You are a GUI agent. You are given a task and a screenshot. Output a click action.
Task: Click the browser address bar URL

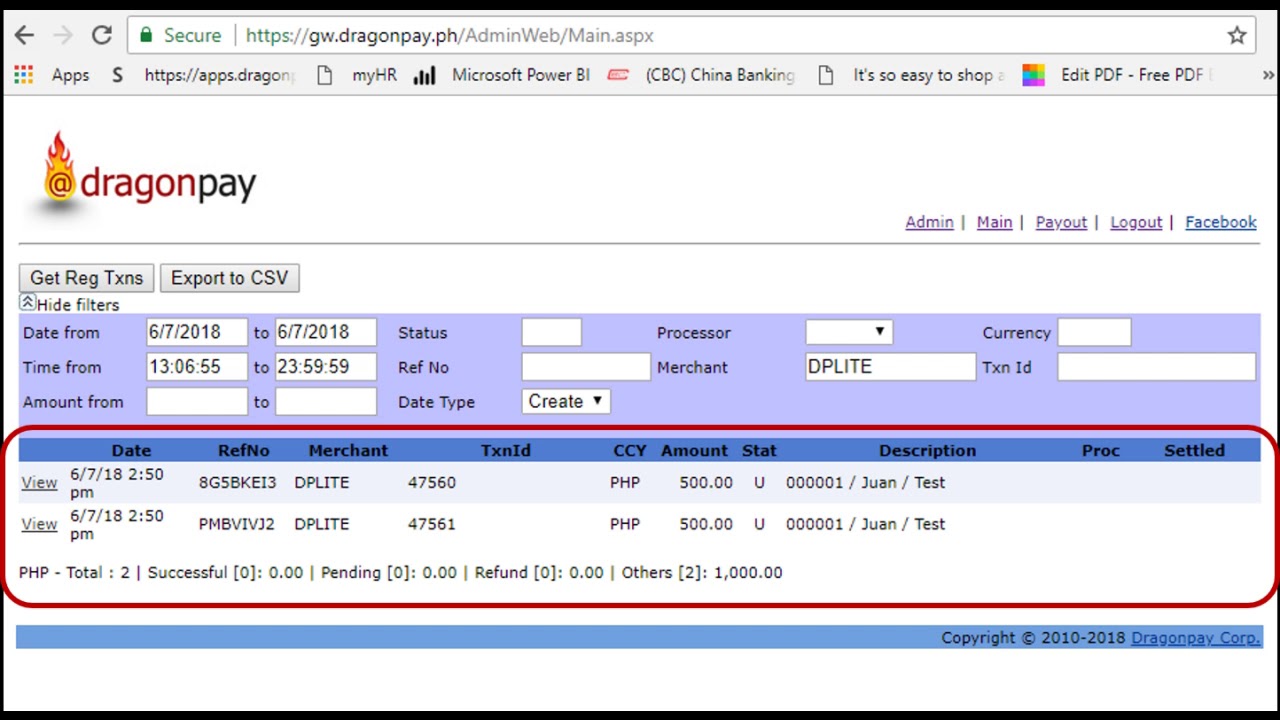pyautogui.click(x=449, y=35)
